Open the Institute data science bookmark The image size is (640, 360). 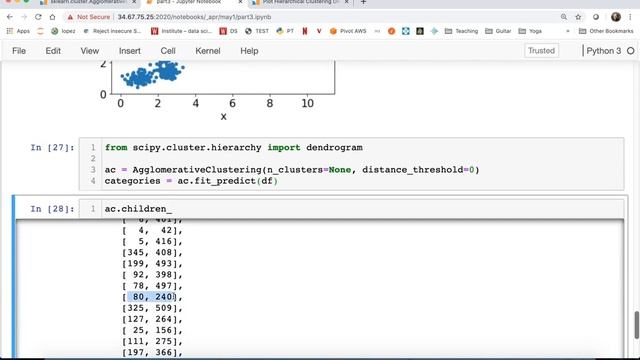(181, 31)
